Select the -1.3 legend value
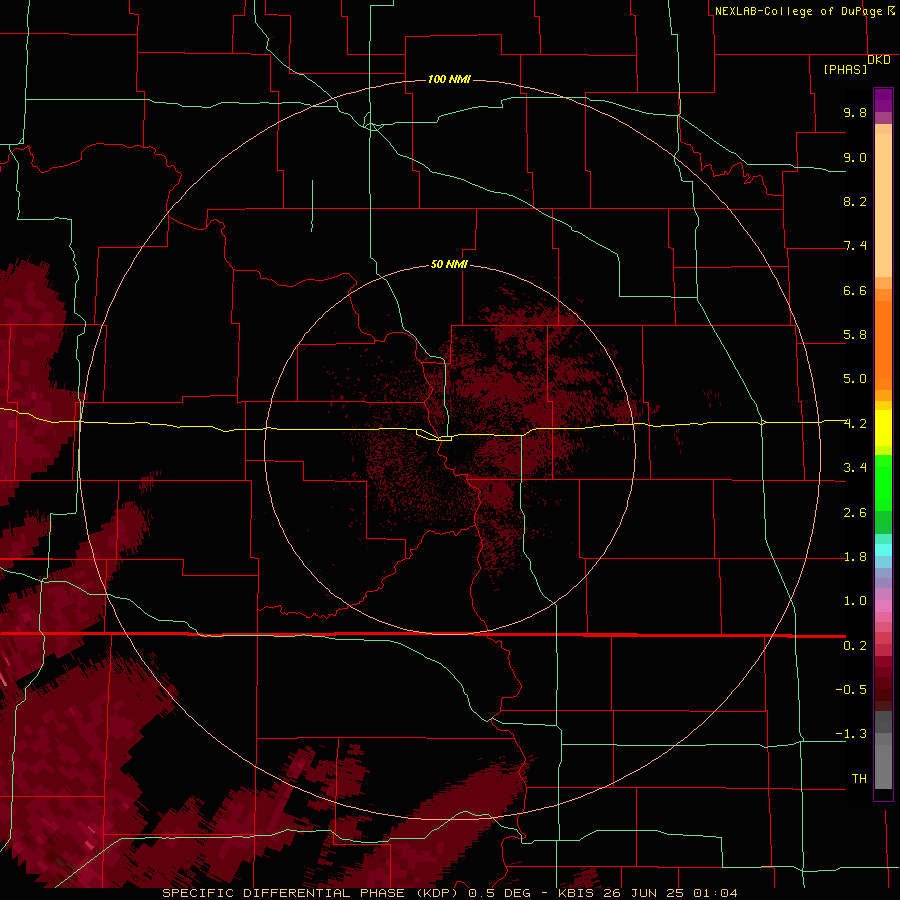This screenshot has height=900, width=900. [851, 734]
